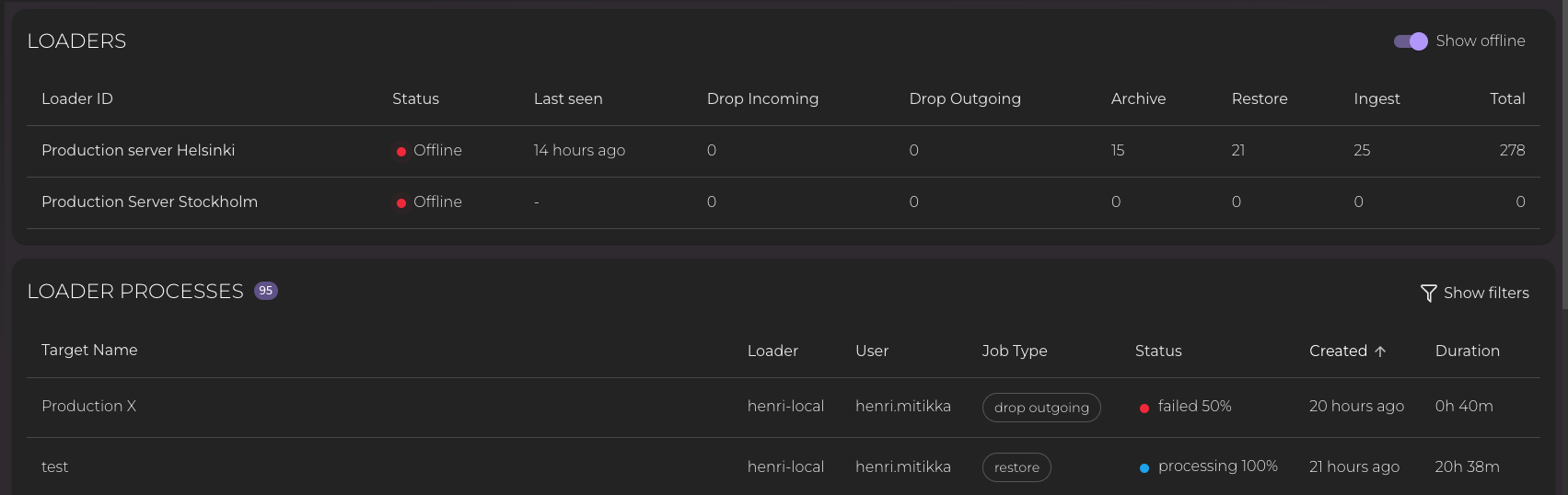This screenshot has width=1568, height=495.
Task: Click the blue processing status dot
Action: pos(1144,468)
